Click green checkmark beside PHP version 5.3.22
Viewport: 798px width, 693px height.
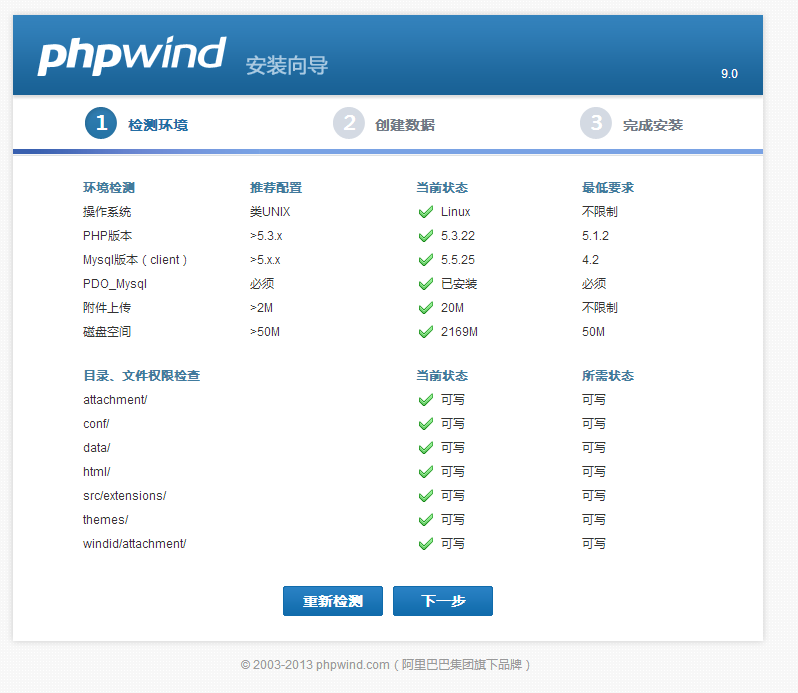(x=426, y=236)
